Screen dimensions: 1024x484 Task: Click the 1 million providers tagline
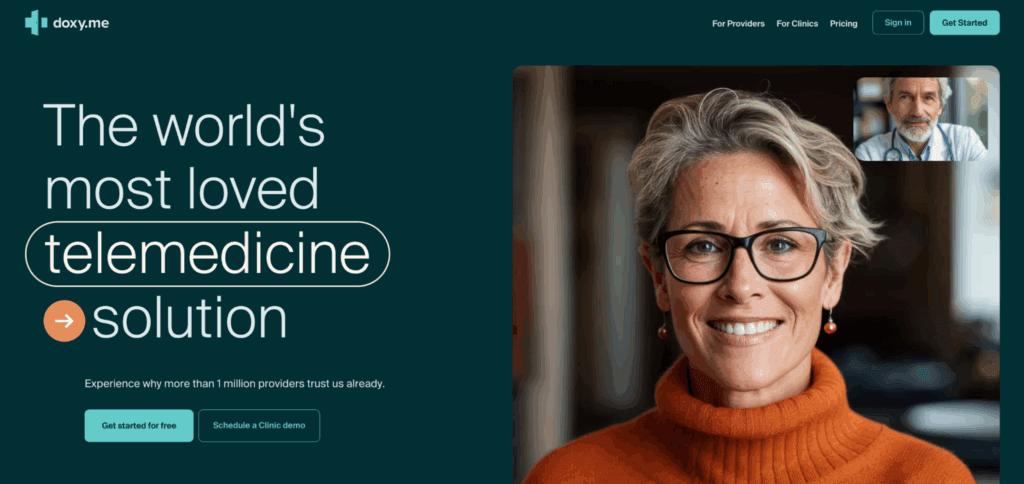(234, 383)
